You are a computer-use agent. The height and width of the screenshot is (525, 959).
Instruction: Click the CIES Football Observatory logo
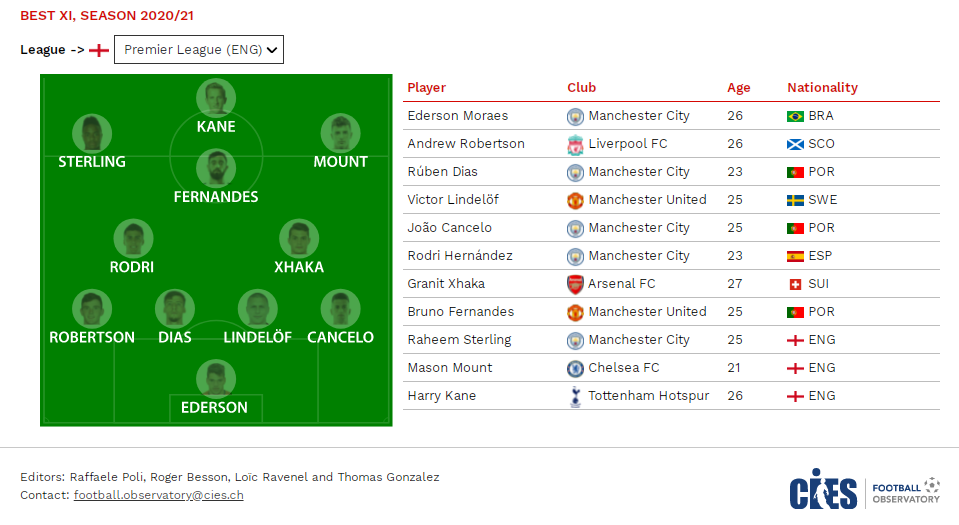tap(864, 490)
